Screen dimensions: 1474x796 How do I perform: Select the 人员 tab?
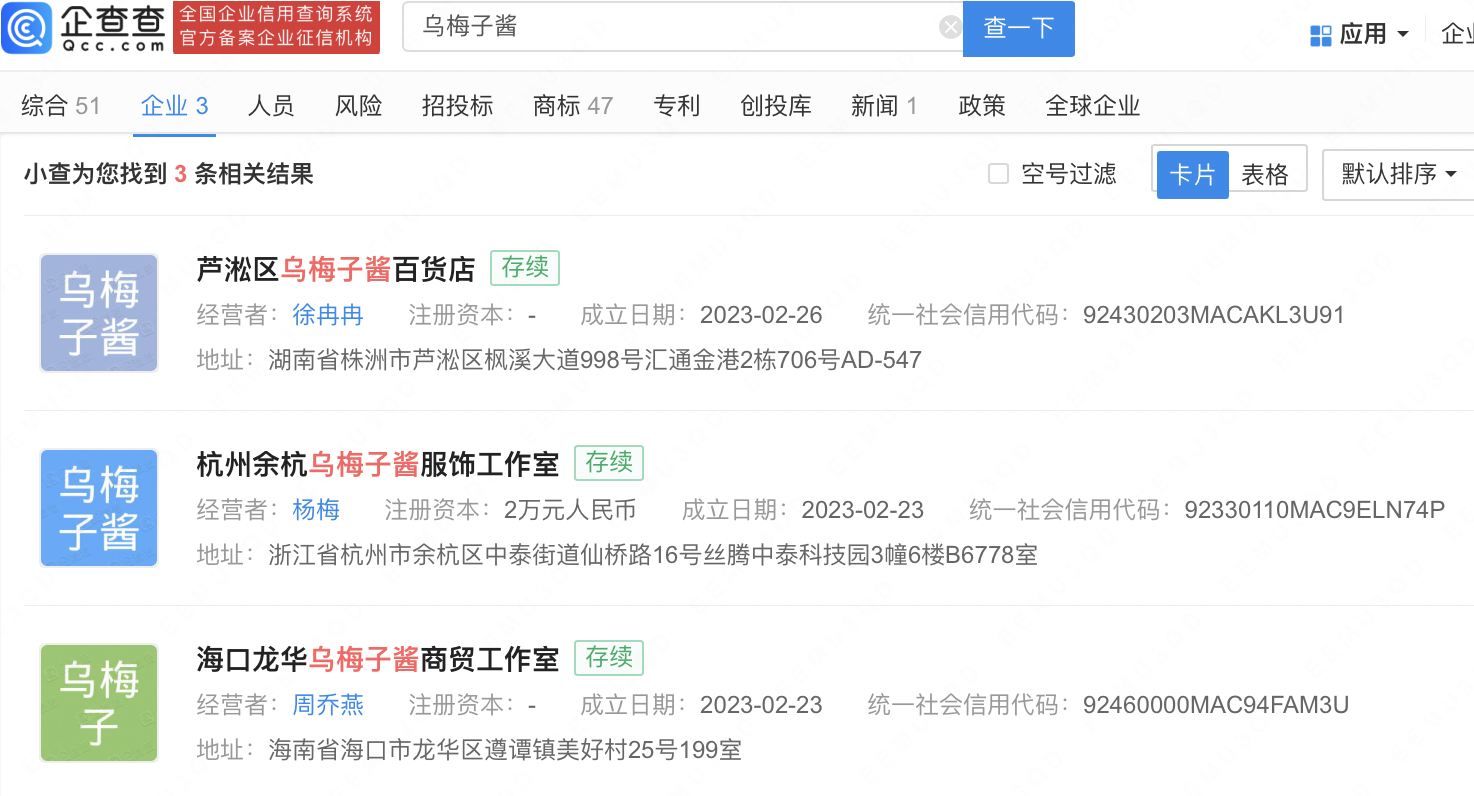pyautogui.click(x=271, y=106)
